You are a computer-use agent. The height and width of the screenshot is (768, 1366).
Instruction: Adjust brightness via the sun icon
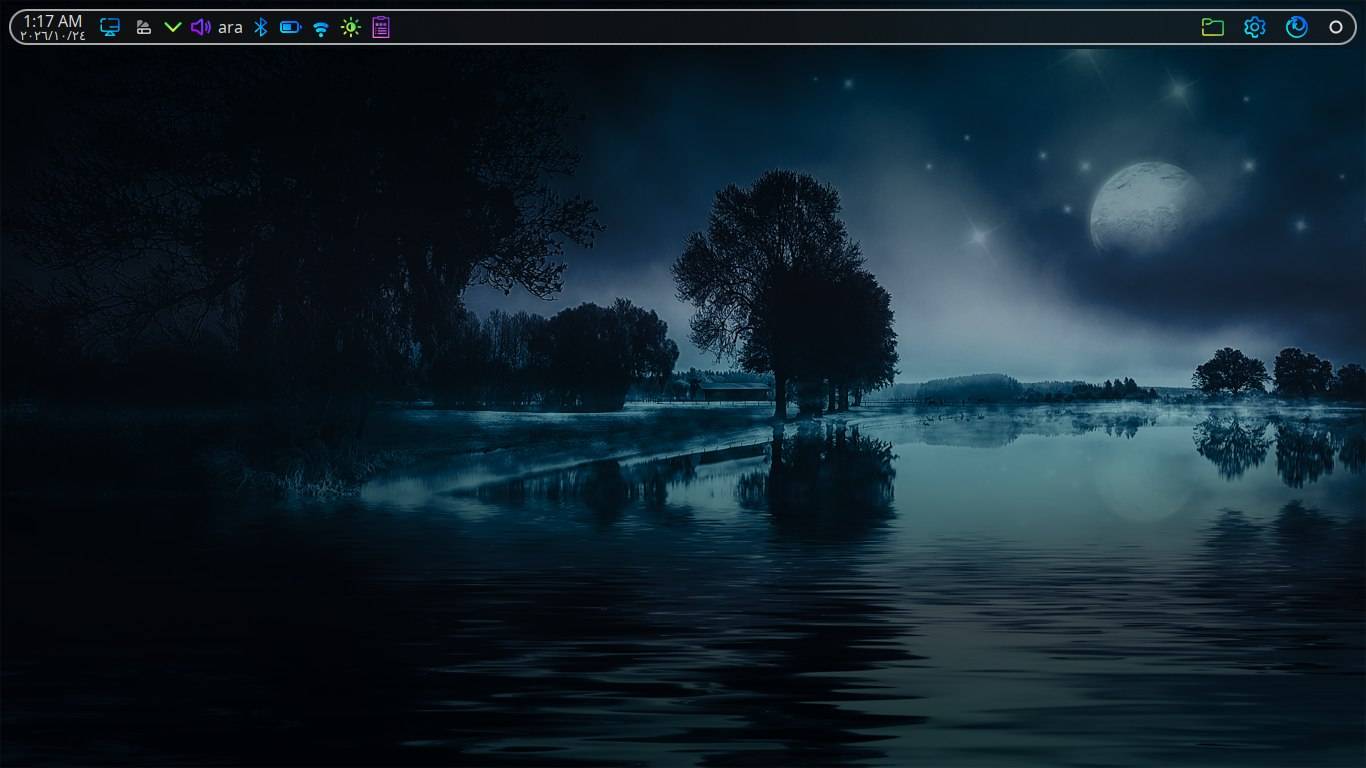350,27
